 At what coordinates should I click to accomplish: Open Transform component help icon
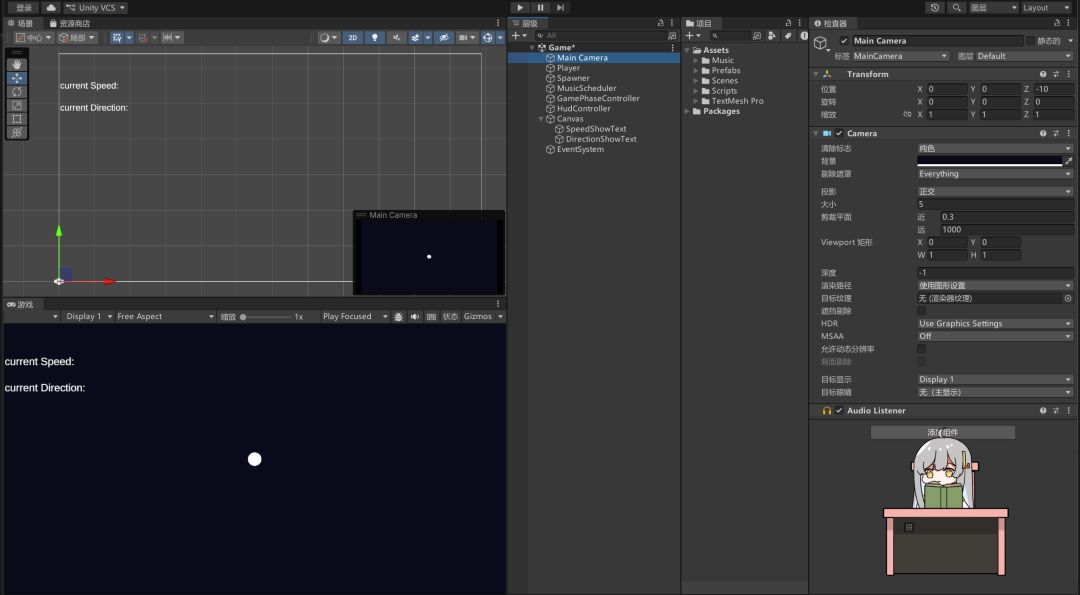1043,74
